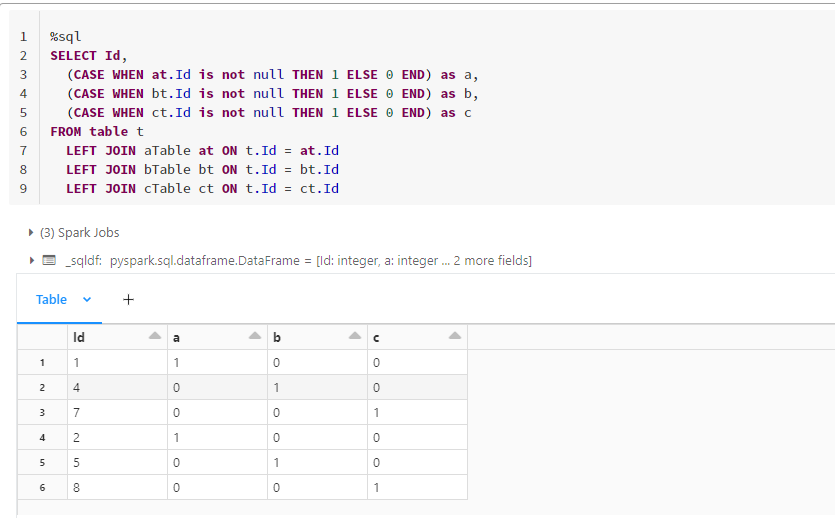This screenshot has width=835, height=518.
Task: Select the Table results tab
Action: point(51,299)
